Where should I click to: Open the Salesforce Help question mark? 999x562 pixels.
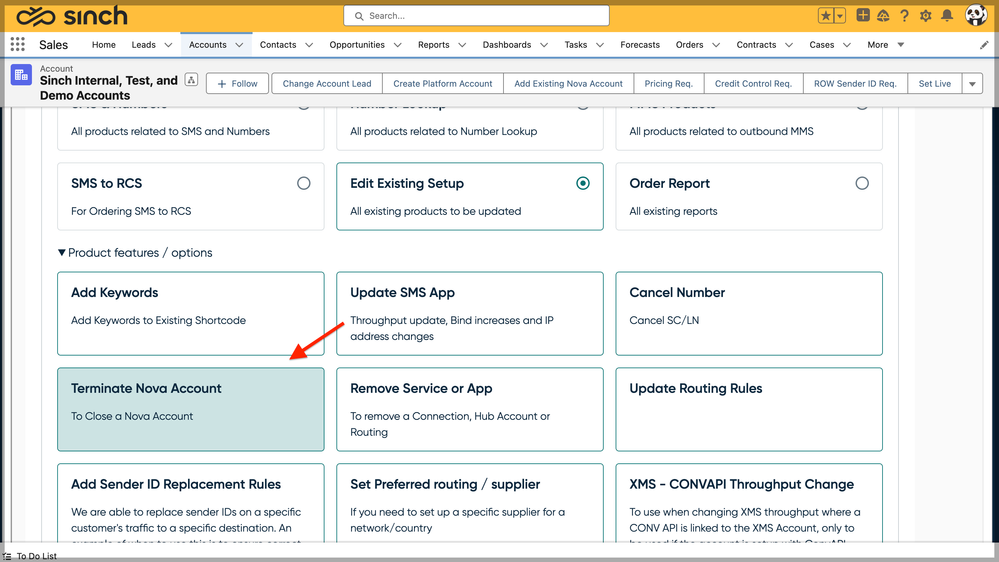pyautogui.click(x=904, y=16)
